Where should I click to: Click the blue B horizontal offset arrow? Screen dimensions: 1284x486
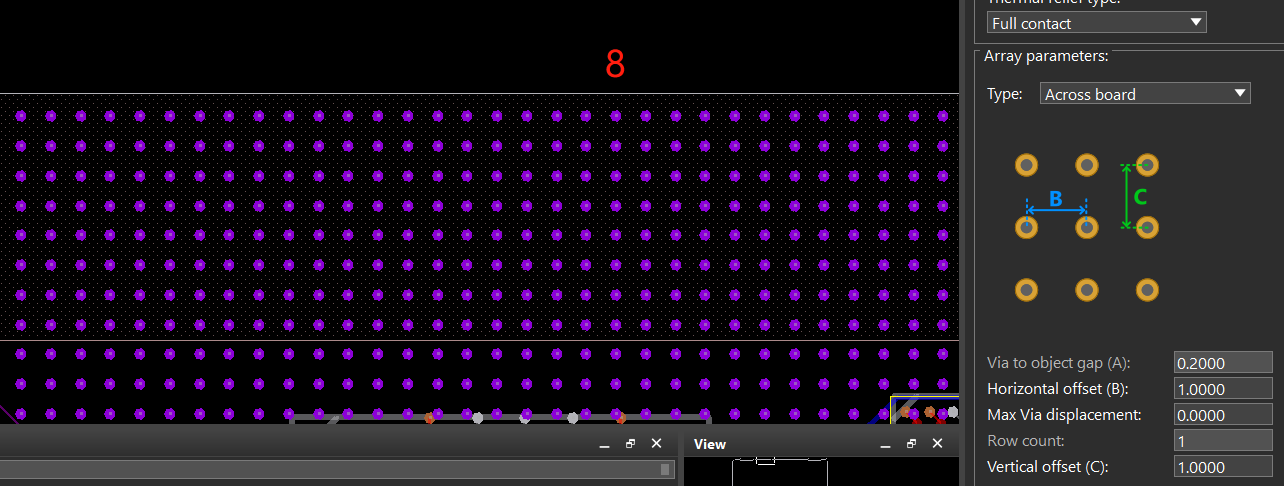[1056, 210]
